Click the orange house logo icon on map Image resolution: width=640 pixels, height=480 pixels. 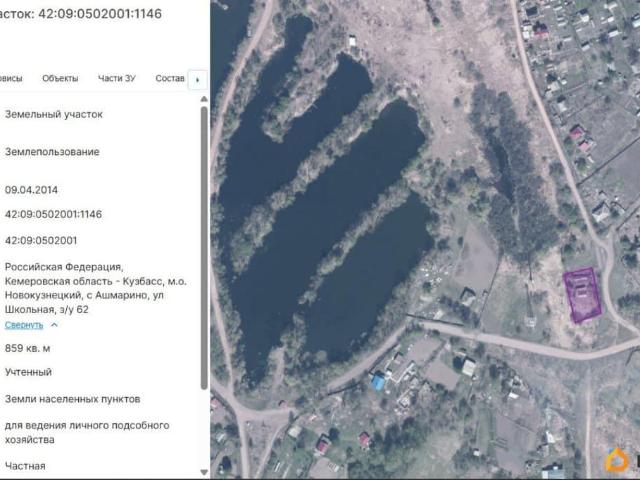pyautogui.click(x=616, y=461)
